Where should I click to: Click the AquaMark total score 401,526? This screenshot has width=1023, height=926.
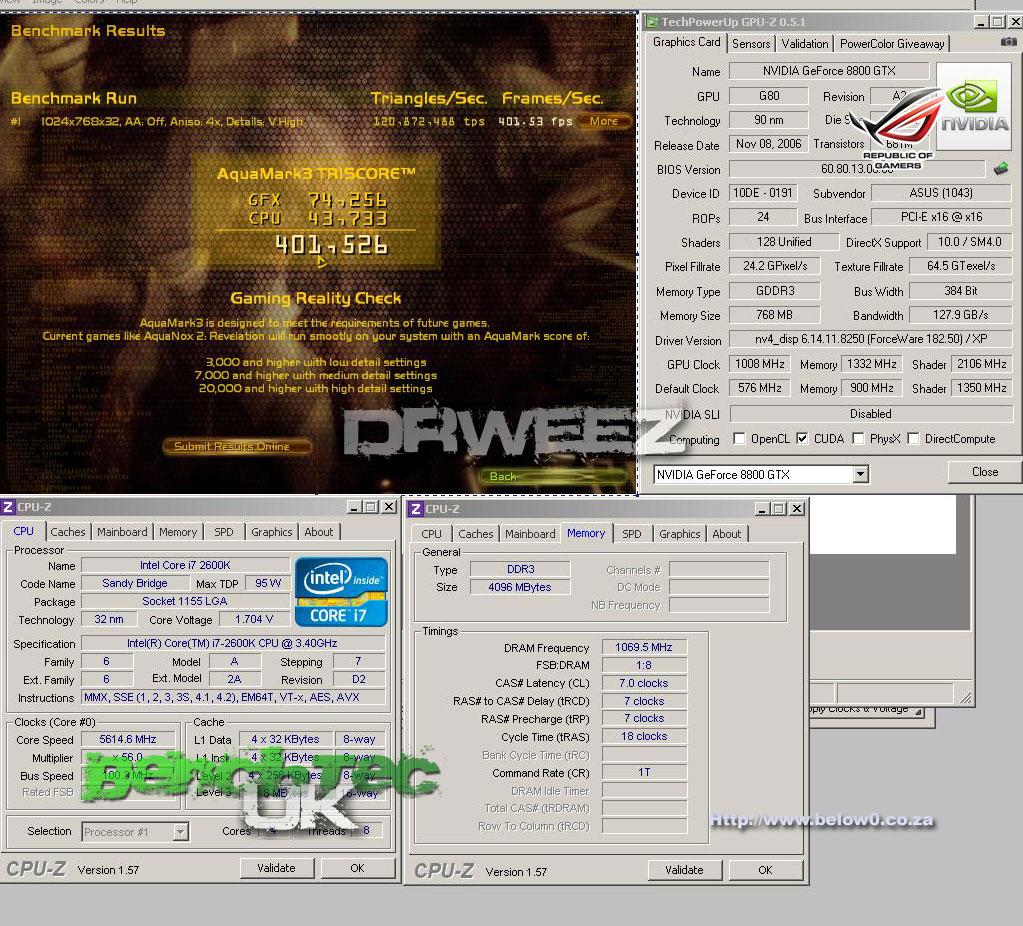pyautogui.click(x=331, y=245)
